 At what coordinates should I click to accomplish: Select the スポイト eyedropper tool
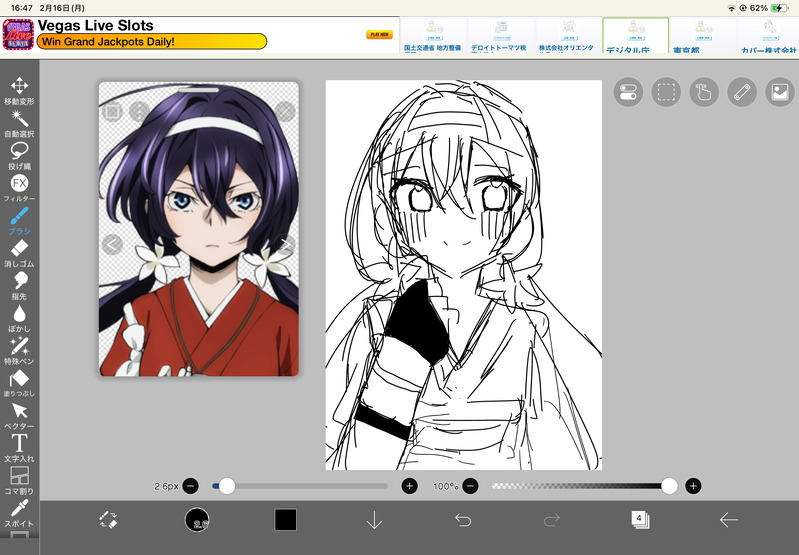coord(19,513)
